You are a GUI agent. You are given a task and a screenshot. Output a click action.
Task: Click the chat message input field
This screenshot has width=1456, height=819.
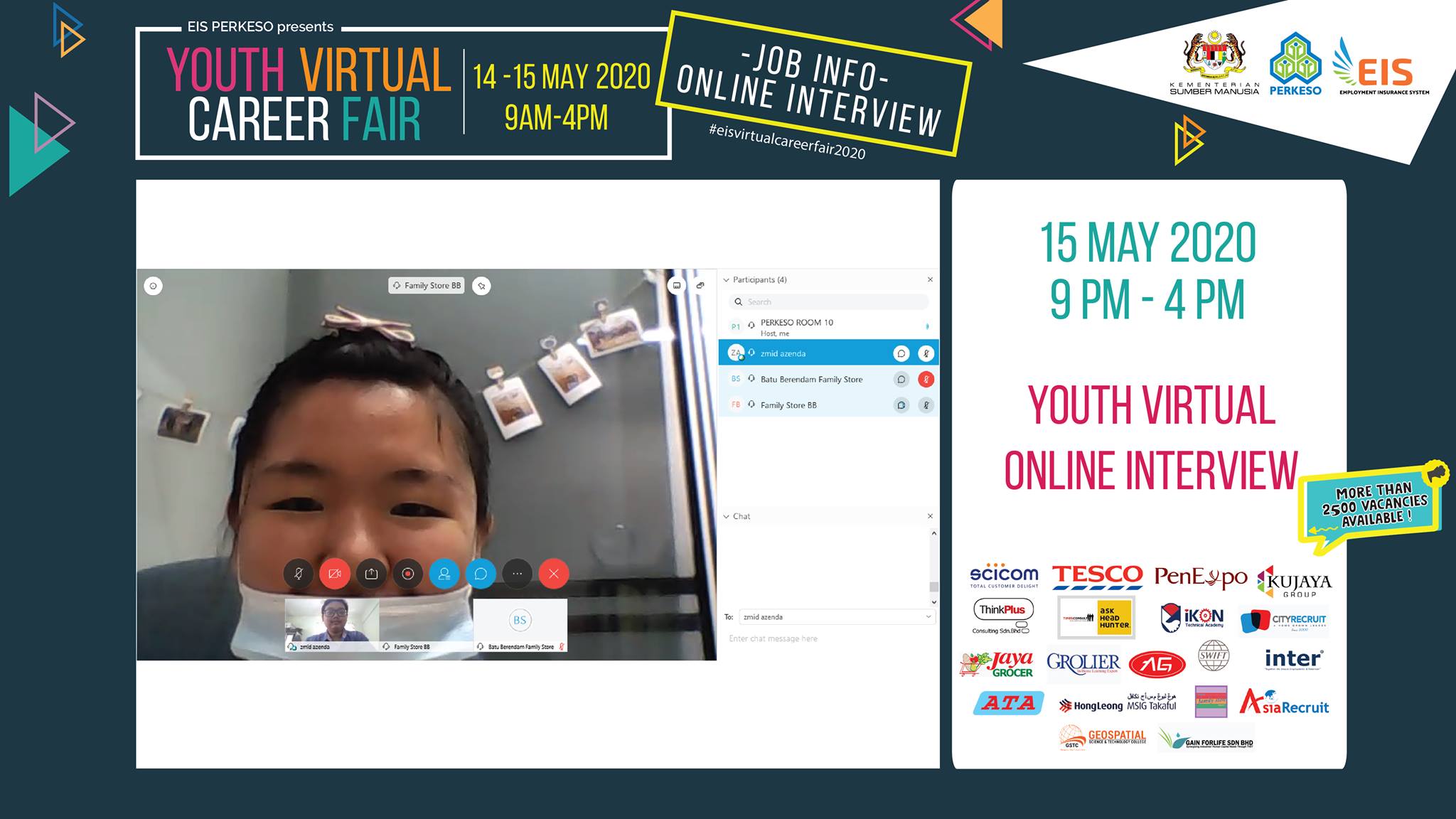pos(829,639)
